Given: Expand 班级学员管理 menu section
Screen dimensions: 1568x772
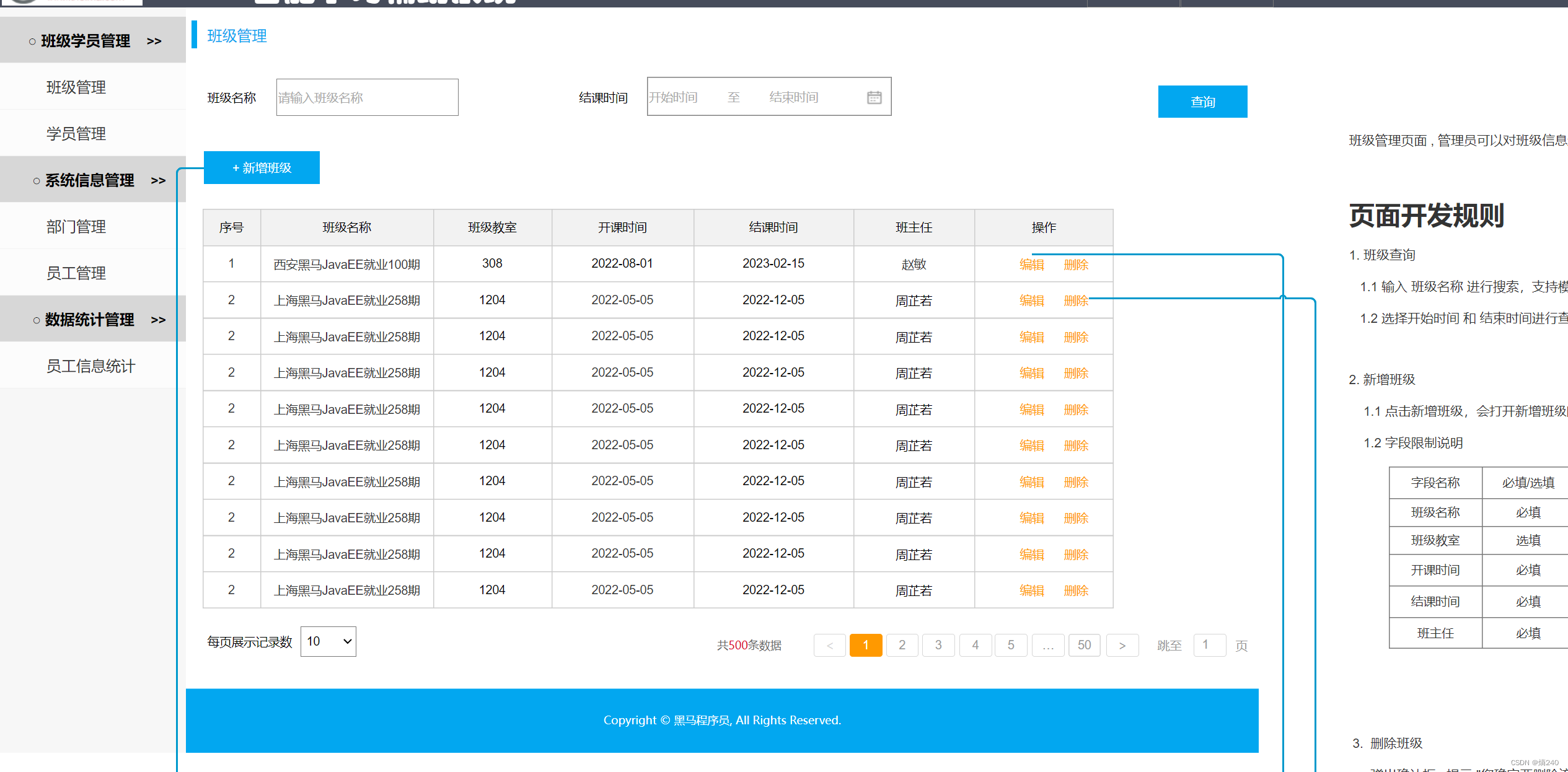Looking at the screenshot, I should click(93, 41).
